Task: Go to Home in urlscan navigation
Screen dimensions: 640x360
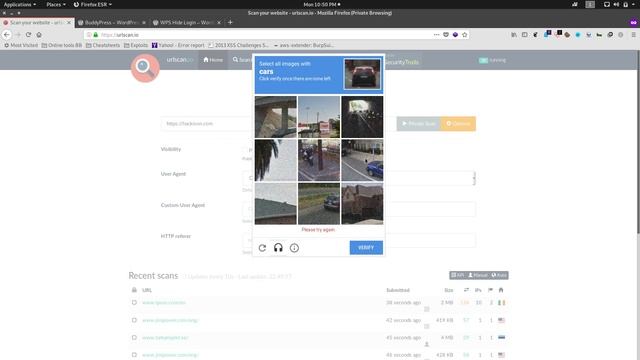Action: 213,60
